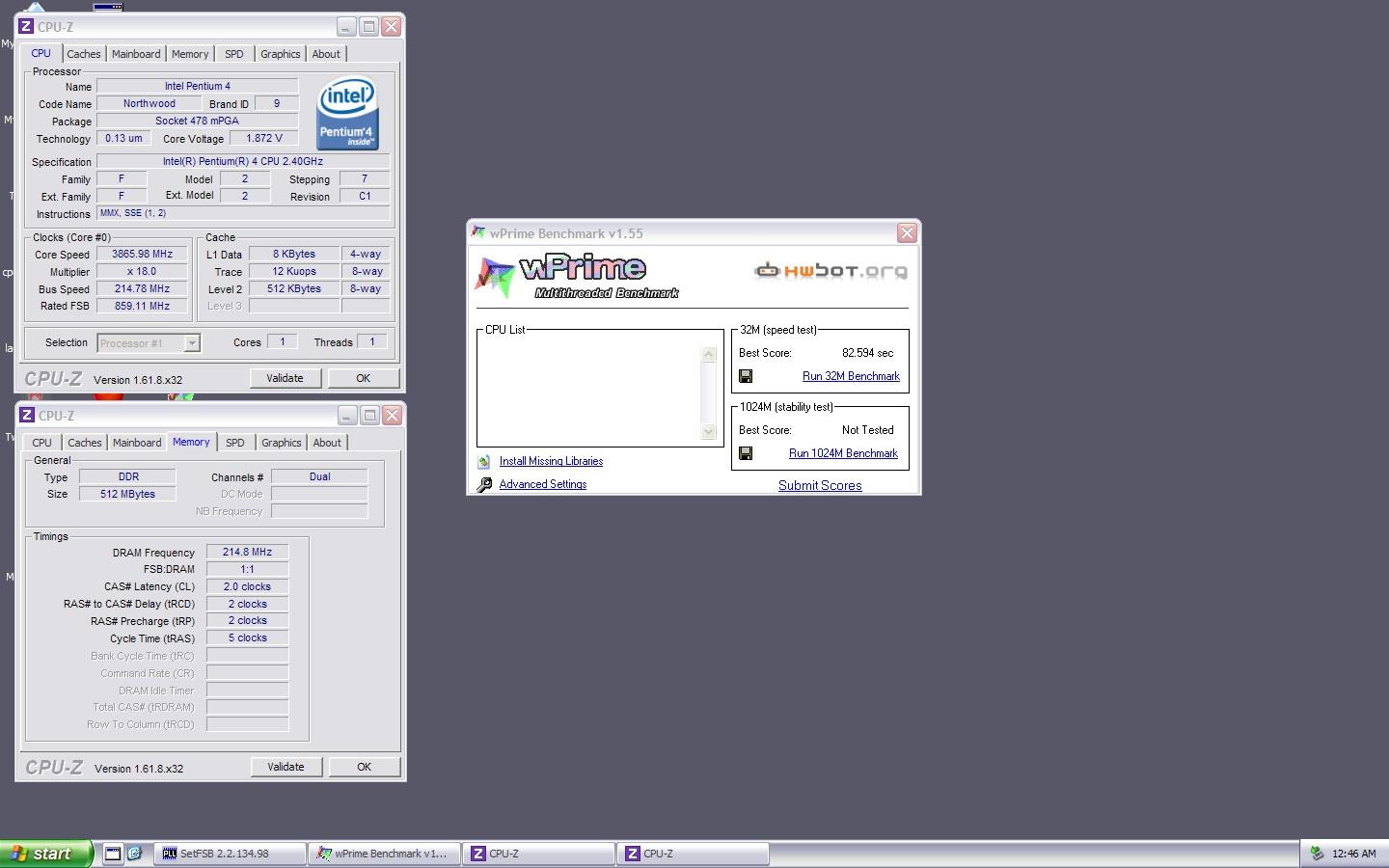Close the wPrime Benchmark window

907,232
